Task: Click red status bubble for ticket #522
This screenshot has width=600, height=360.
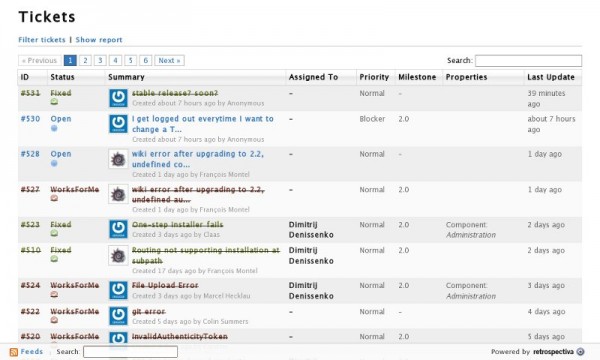Action: tap(54, 320)
